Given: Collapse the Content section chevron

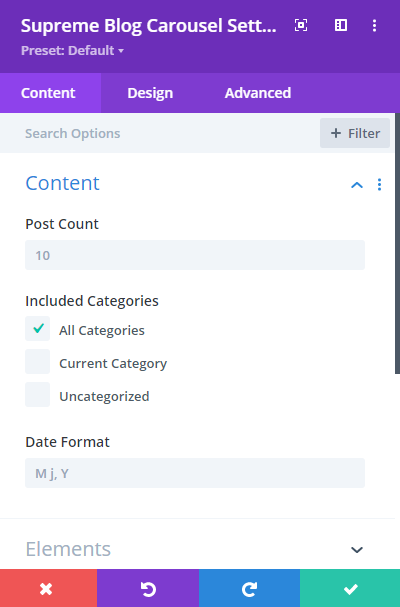Looking at the screenshot, I should pos(357,185).
